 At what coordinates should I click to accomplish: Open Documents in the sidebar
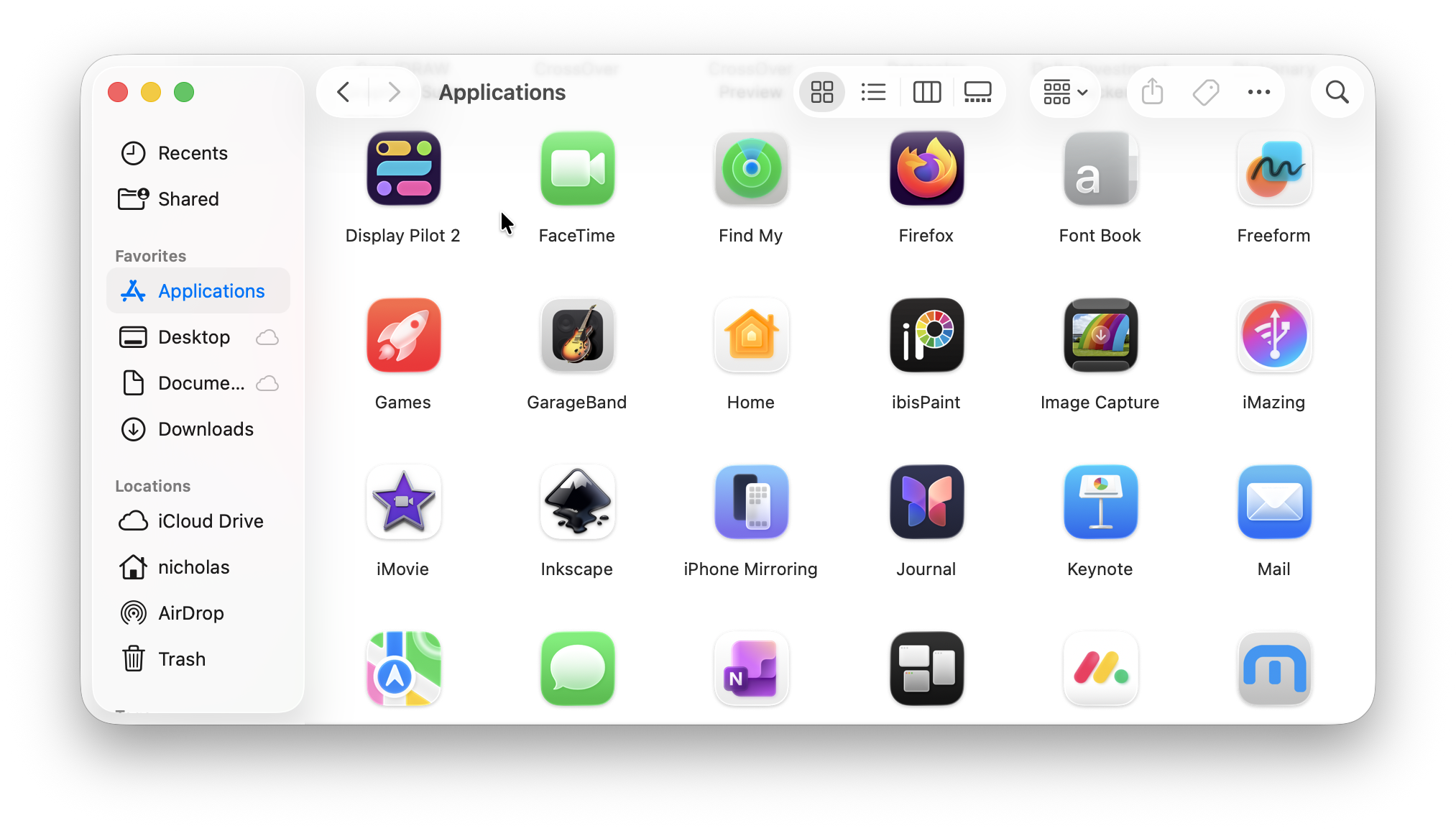(x=198, y=383)
